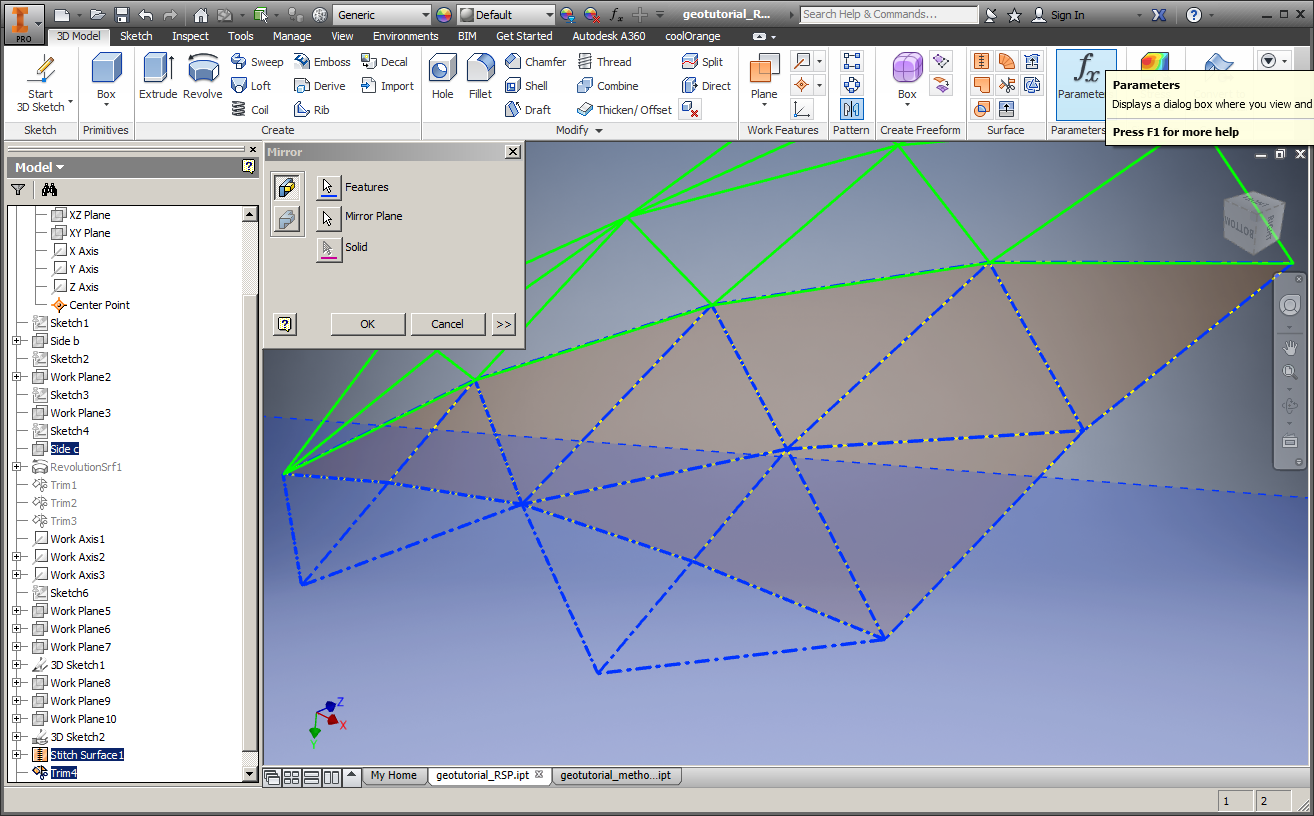Open Mirror dialog help button
This screenshot has height=816, width=1314.
(285, 324)
